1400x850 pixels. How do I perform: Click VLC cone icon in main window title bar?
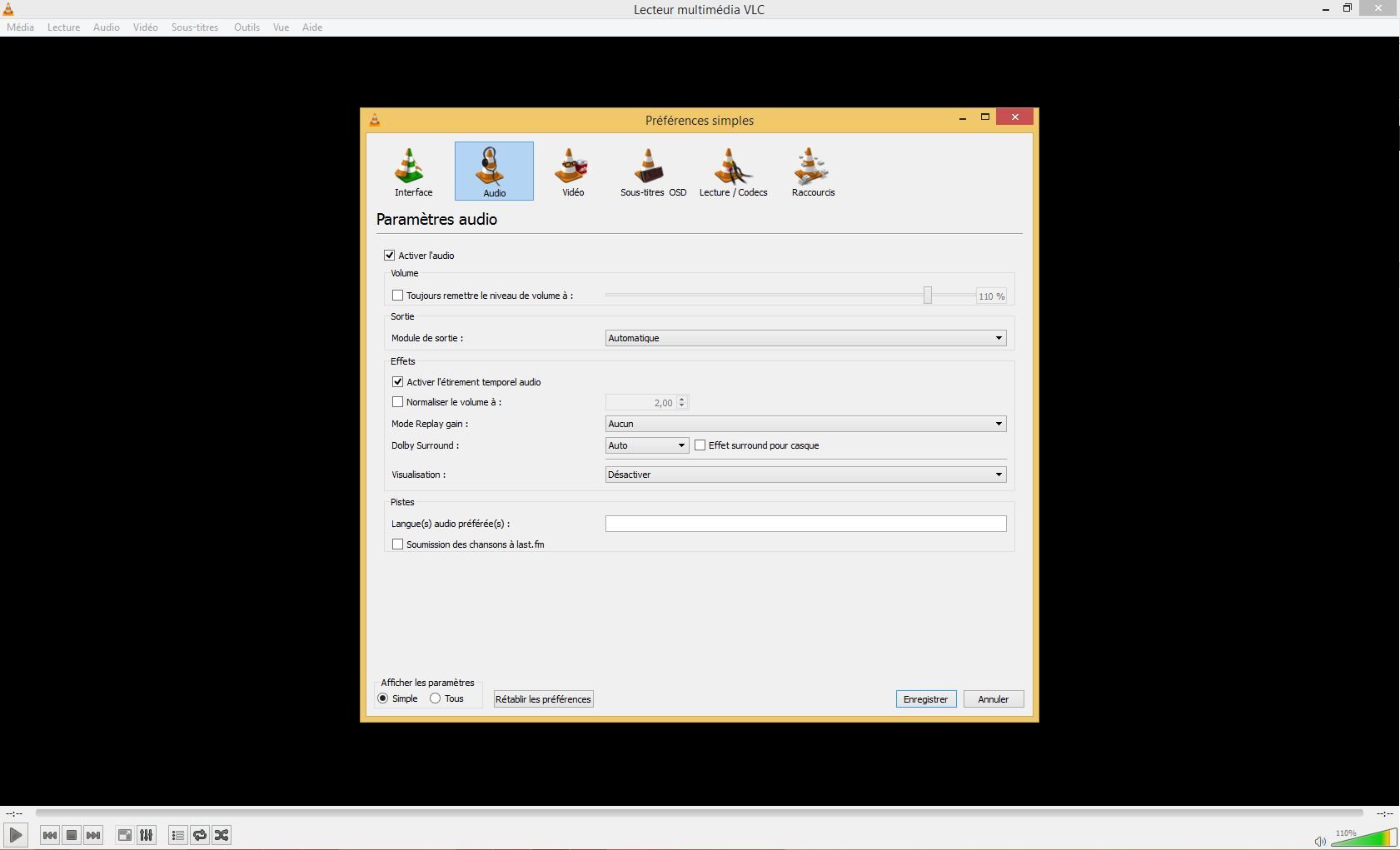tap(8, 9)
